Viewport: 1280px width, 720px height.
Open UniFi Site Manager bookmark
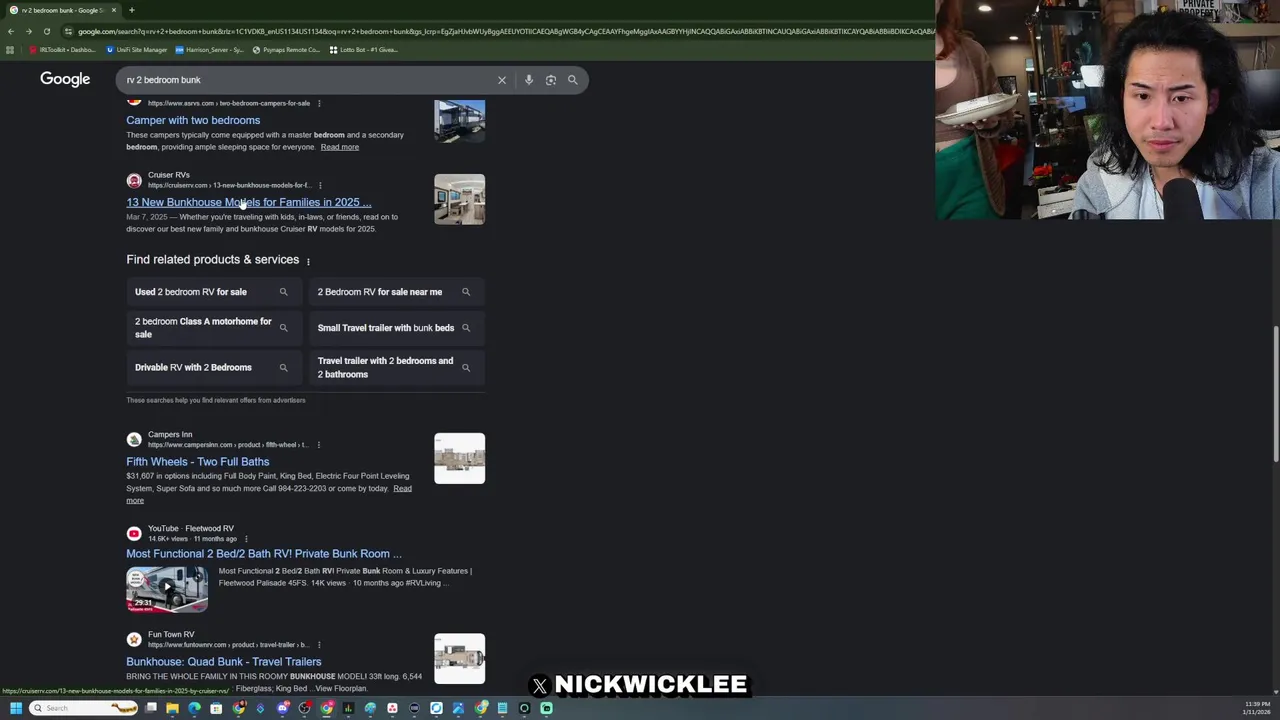click(137, 50)
